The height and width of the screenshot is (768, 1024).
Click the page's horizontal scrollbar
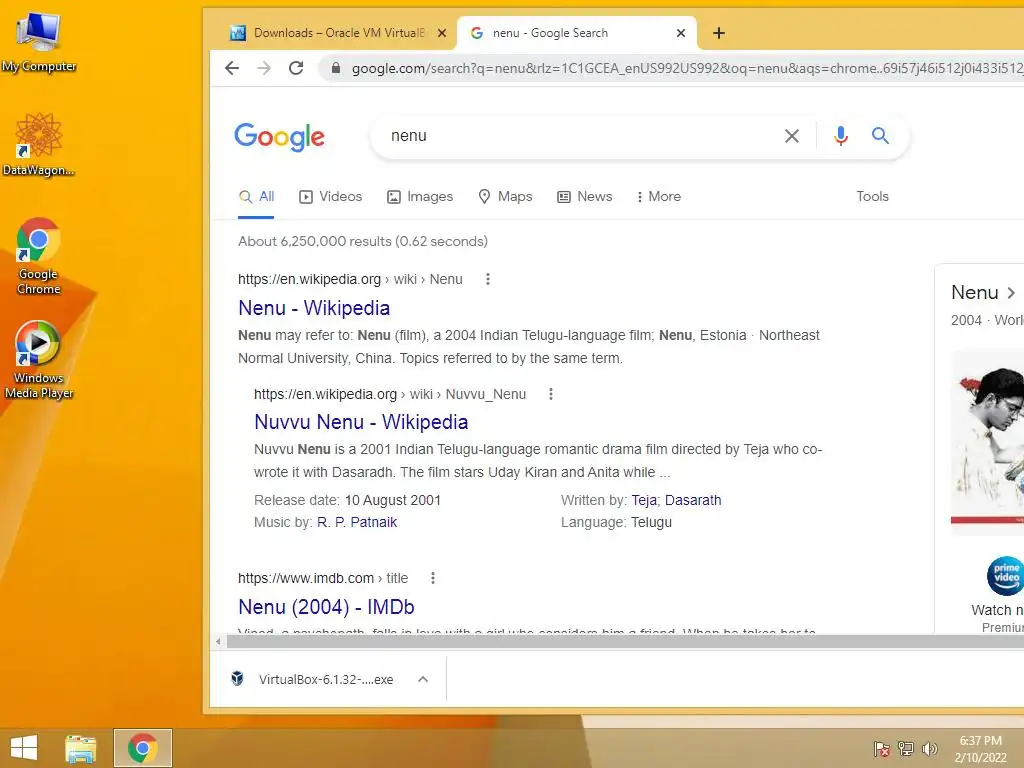point(624,641)
